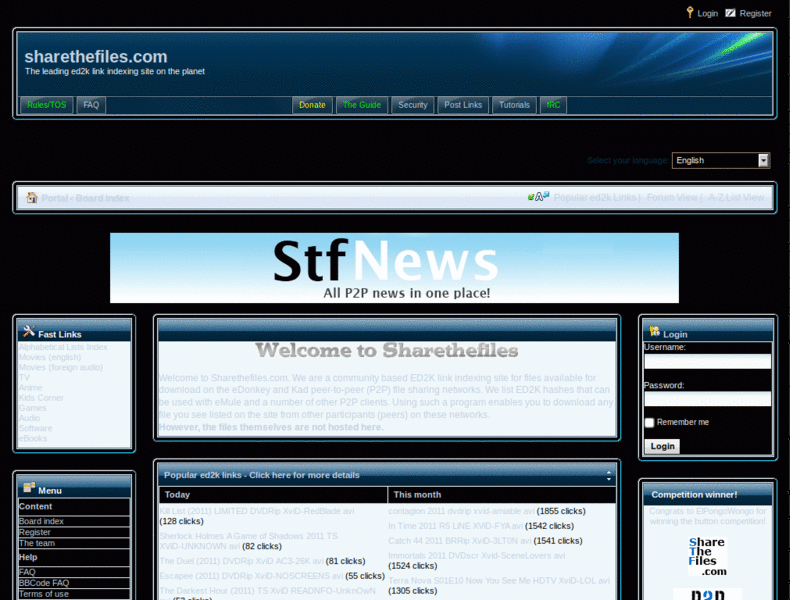The width and height of the screenshot is (800, 600).
Task: Click the home icon in breadcrumb bar
Action: click(32, 197)
